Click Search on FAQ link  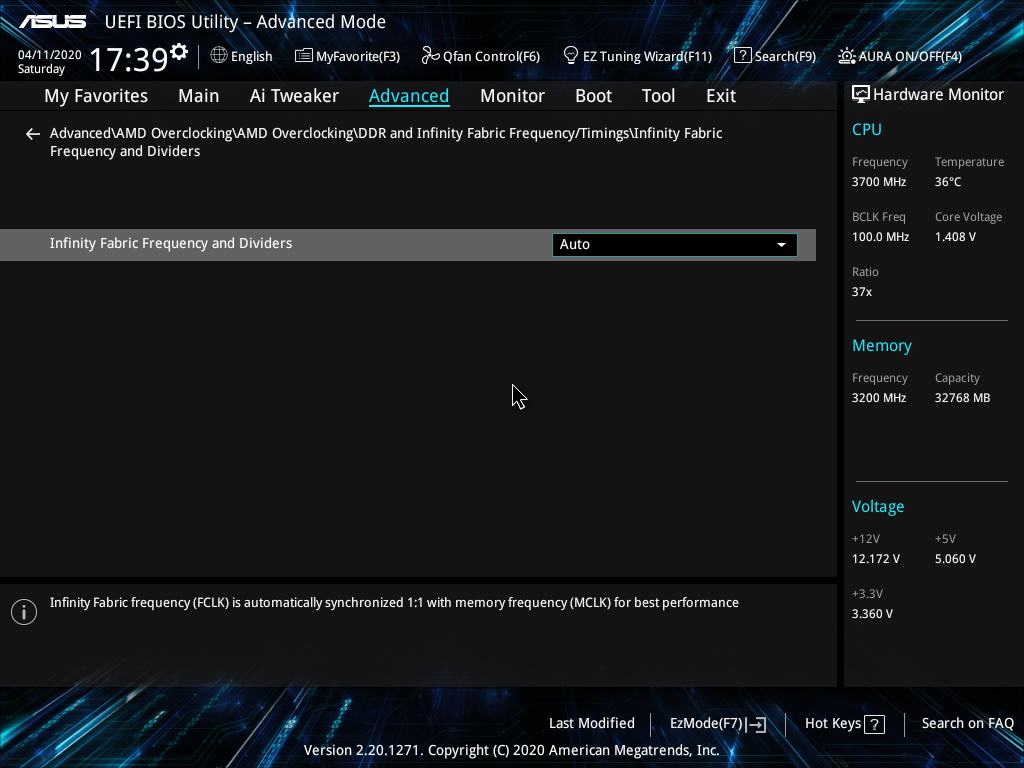(967, 724)
